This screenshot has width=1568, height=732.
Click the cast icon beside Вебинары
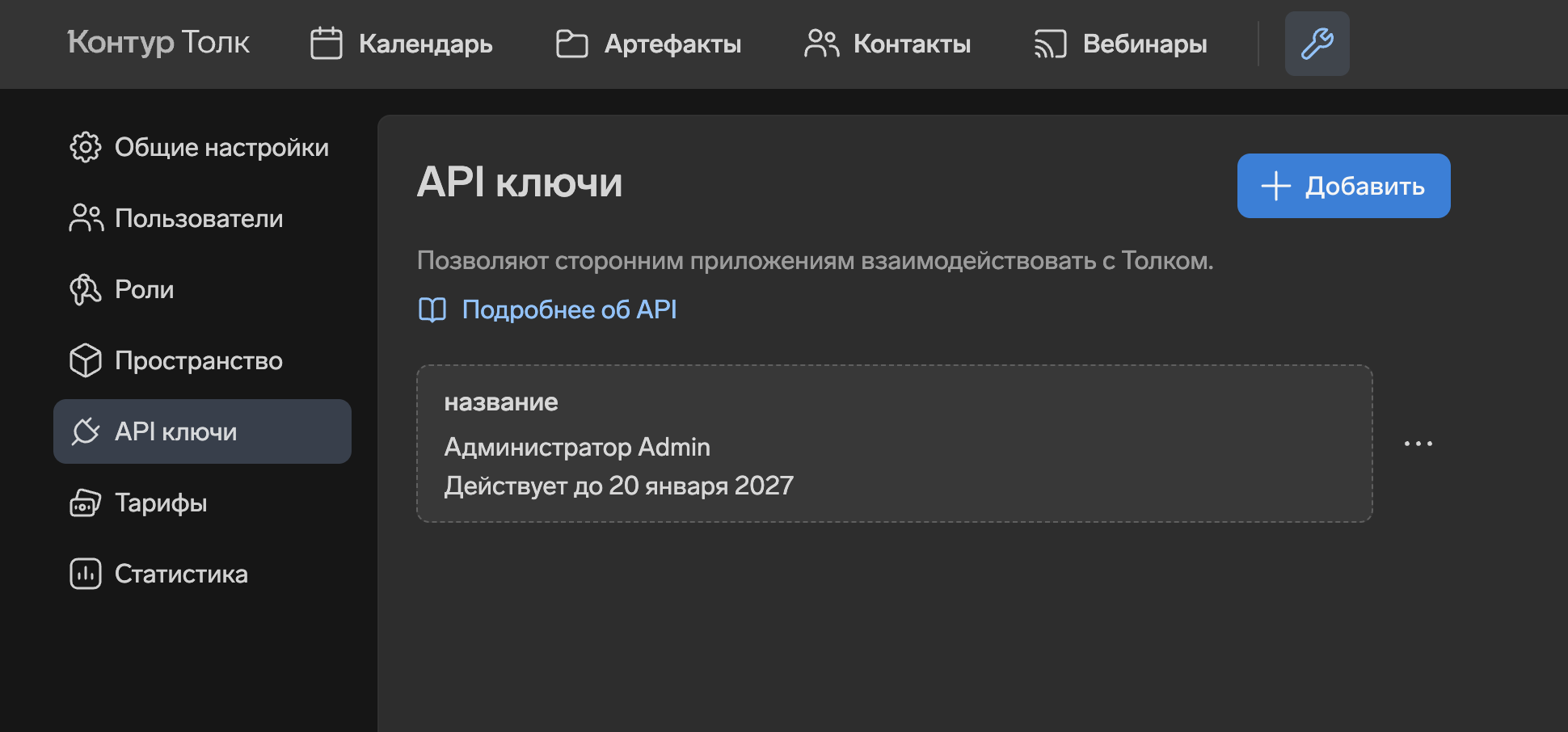click(1051, 44)
